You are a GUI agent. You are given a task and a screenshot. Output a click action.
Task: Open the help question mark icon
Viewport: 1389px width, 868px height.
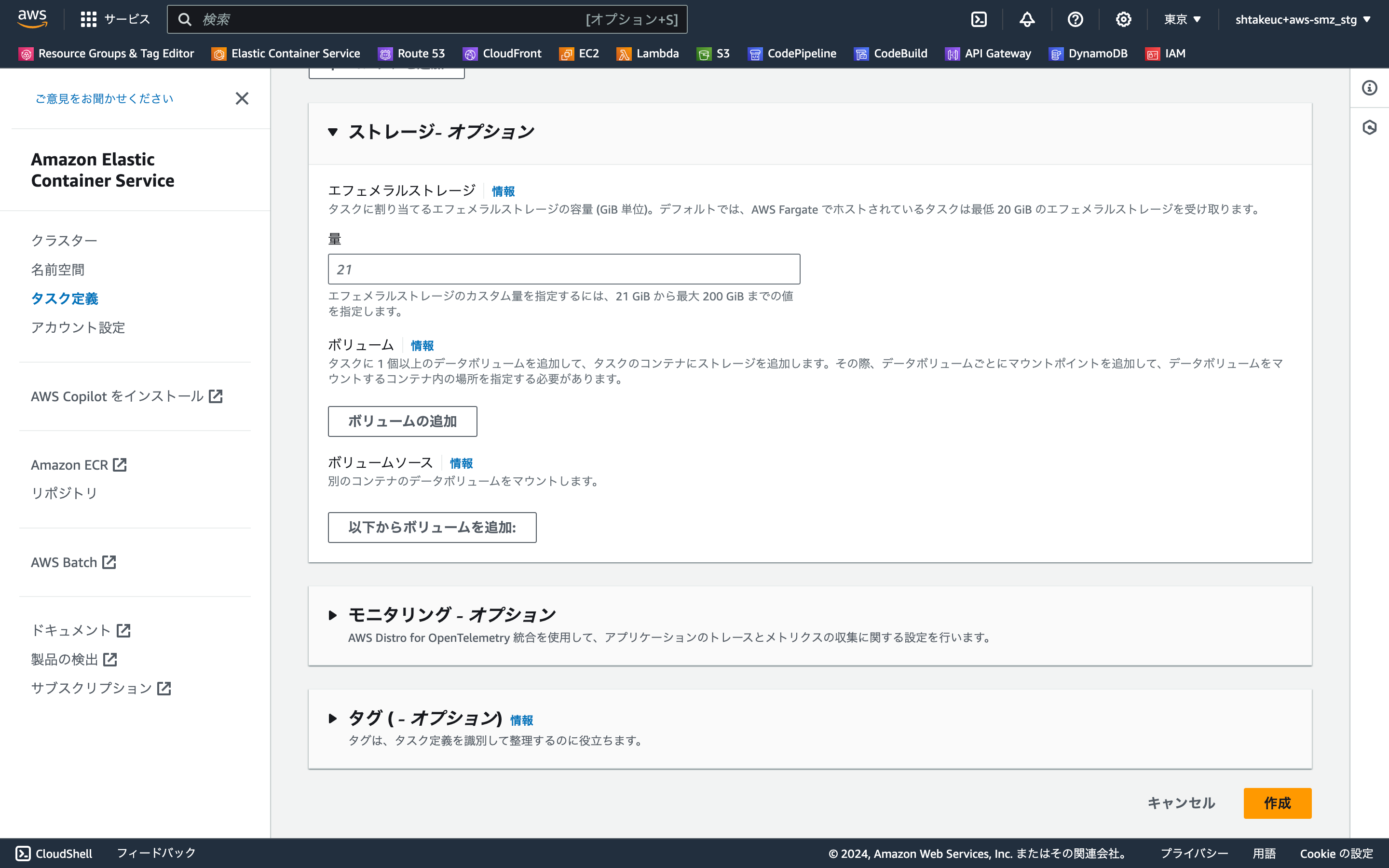click(1075, 19)
